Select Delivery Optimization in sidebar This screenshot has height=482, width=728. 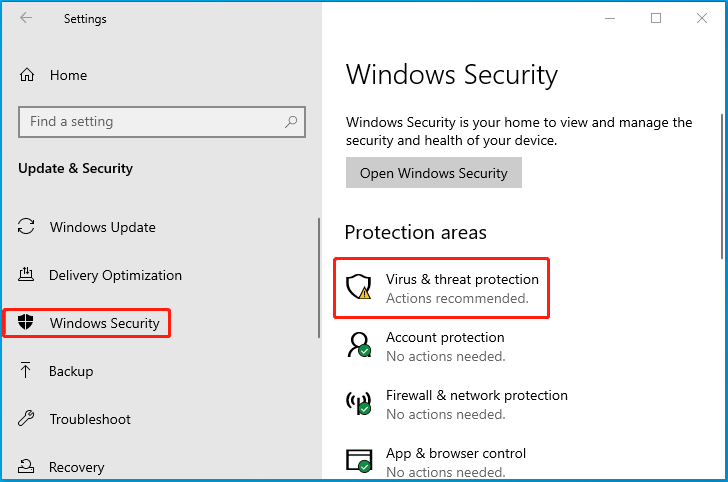tap(115, 275)
